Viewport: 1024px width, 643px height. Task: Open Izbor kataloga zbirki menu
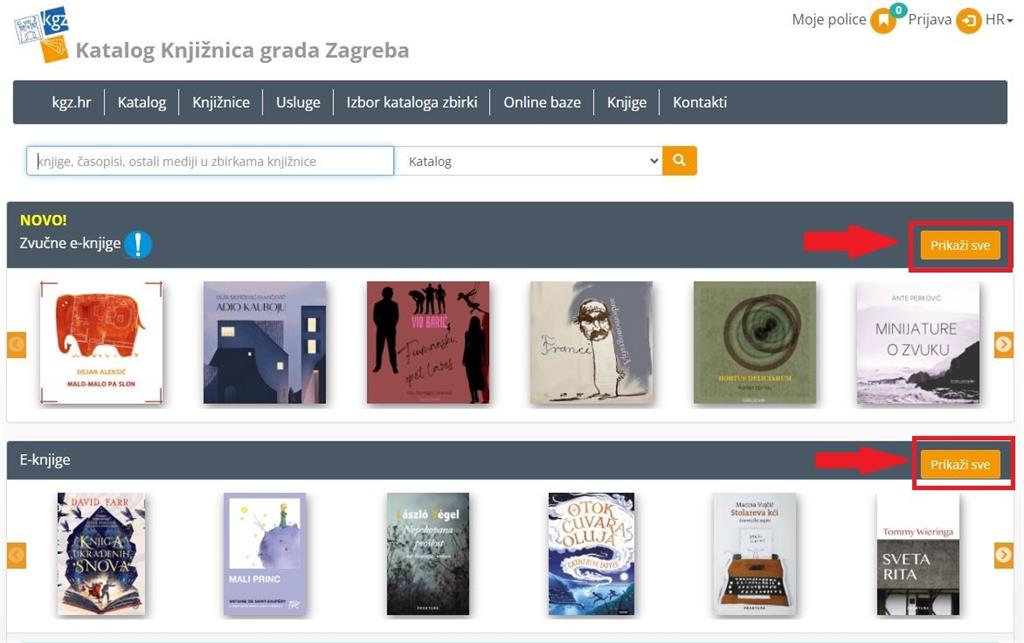(x=411, y=102)
